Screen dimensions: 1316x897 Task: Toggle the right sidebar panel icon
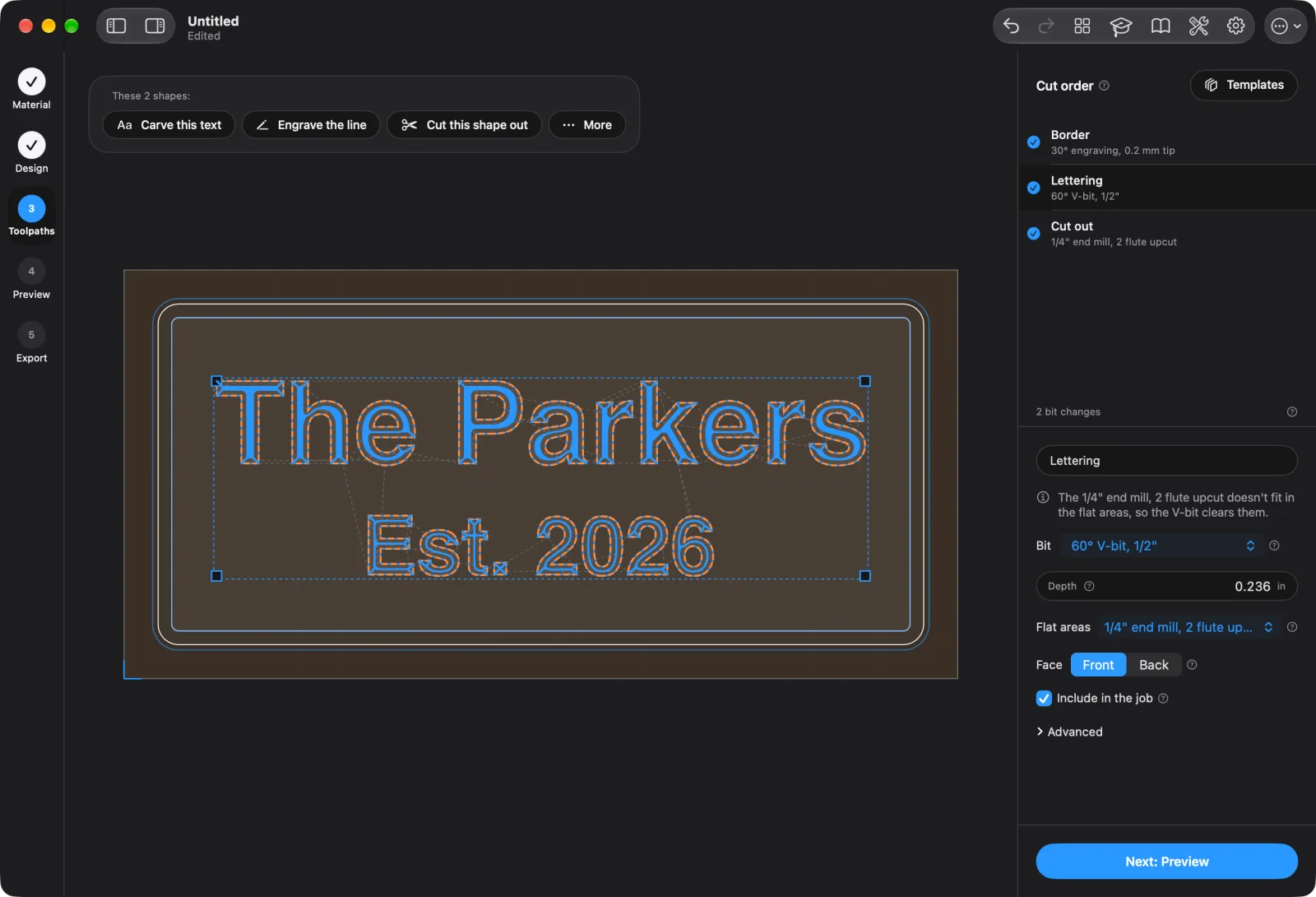(x=155, y=26)
